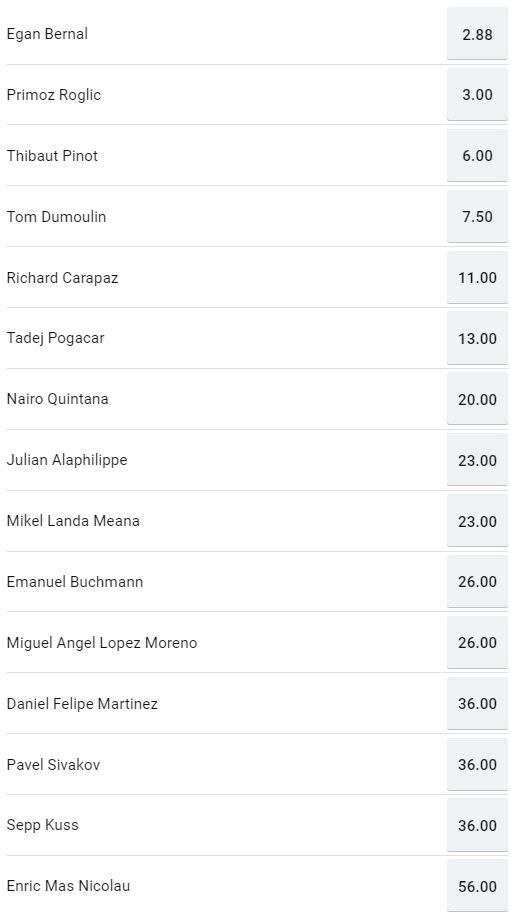Pick Julian Alaphilippe odds 23.00
Viewport: 511px width, 914px height.
[477, 460]
